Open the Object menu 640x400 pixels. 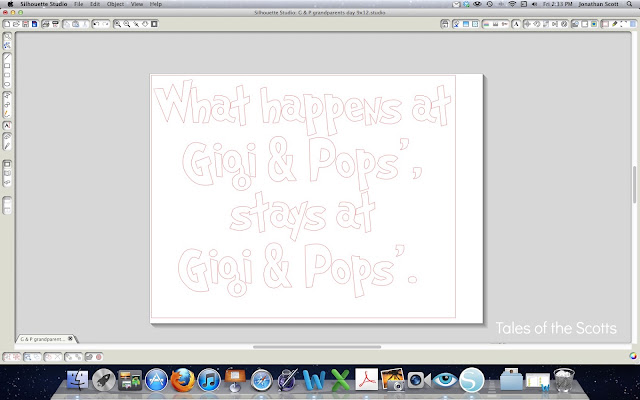click(x=116, y=4)
